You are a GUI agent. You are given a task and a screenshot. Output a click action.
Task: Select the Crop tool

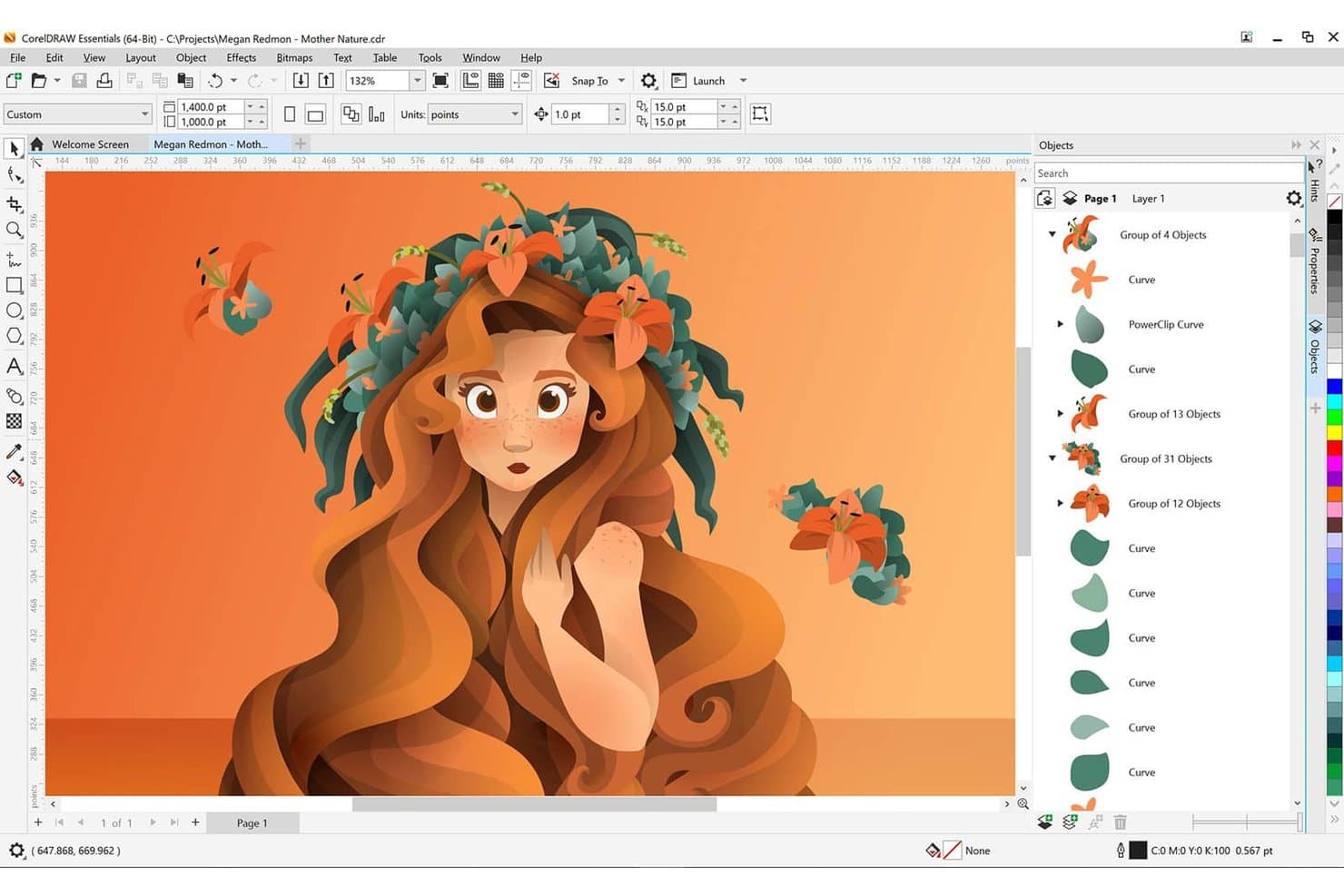[x=14, y=204]
